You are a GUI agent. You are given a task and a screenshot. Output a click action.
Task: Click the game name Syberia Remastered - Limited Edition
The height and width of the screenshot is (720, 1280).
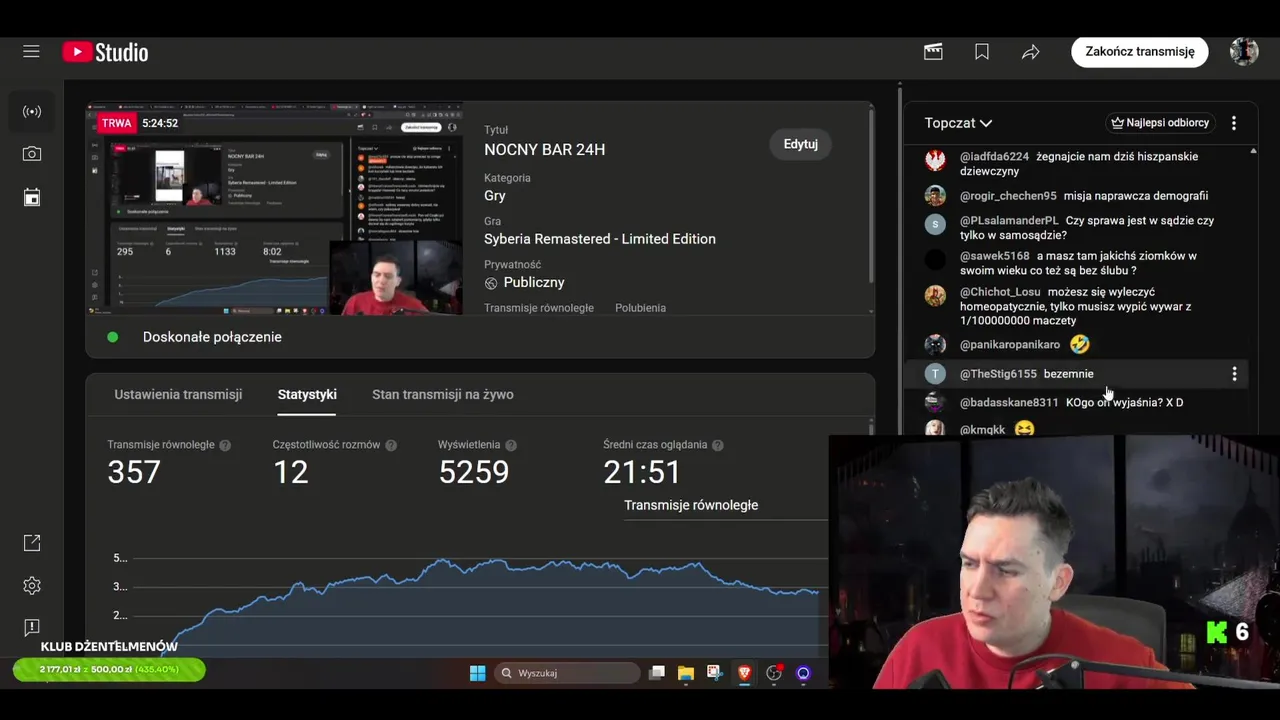click(x=600, y=239)
